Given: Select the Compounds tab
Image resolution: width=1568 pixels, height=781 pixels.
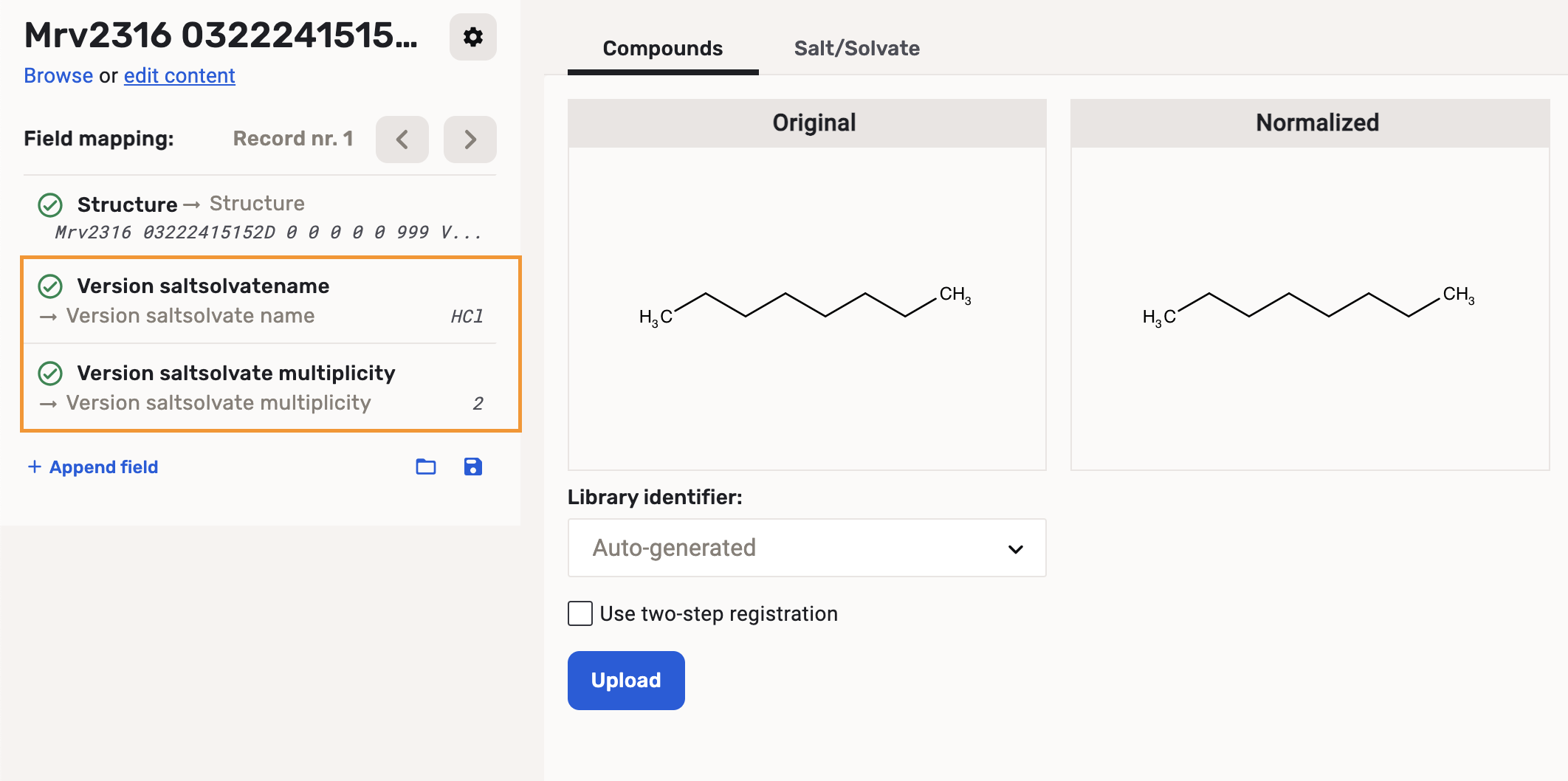Looking at the screenshot, I should pyautogui.click(x=662, y=49).
